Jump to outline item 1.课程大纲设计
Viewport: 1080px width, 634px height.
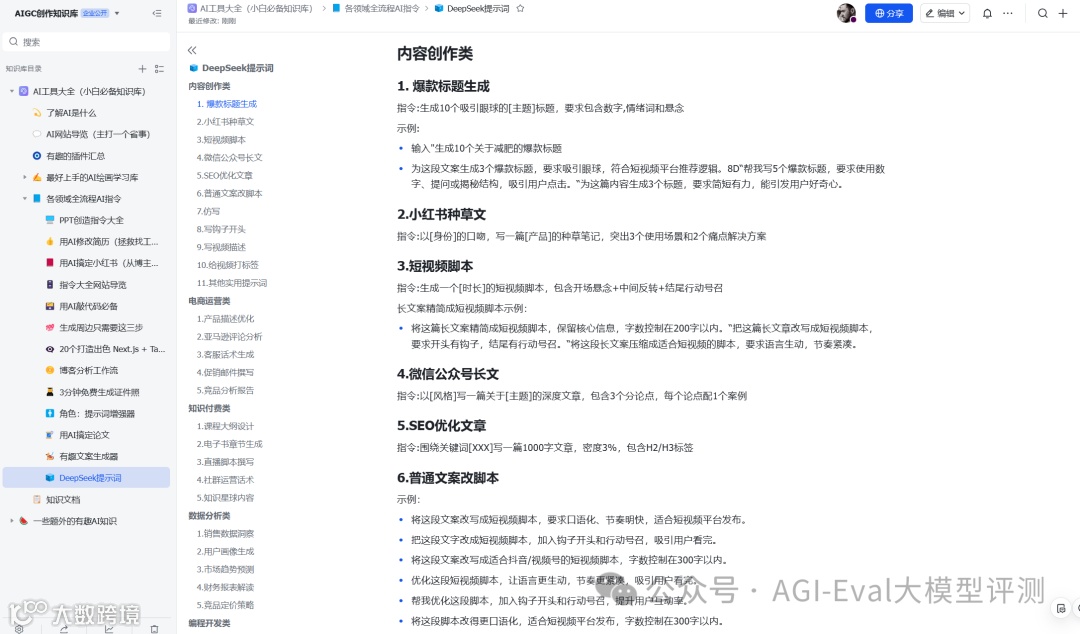[225, 427]
